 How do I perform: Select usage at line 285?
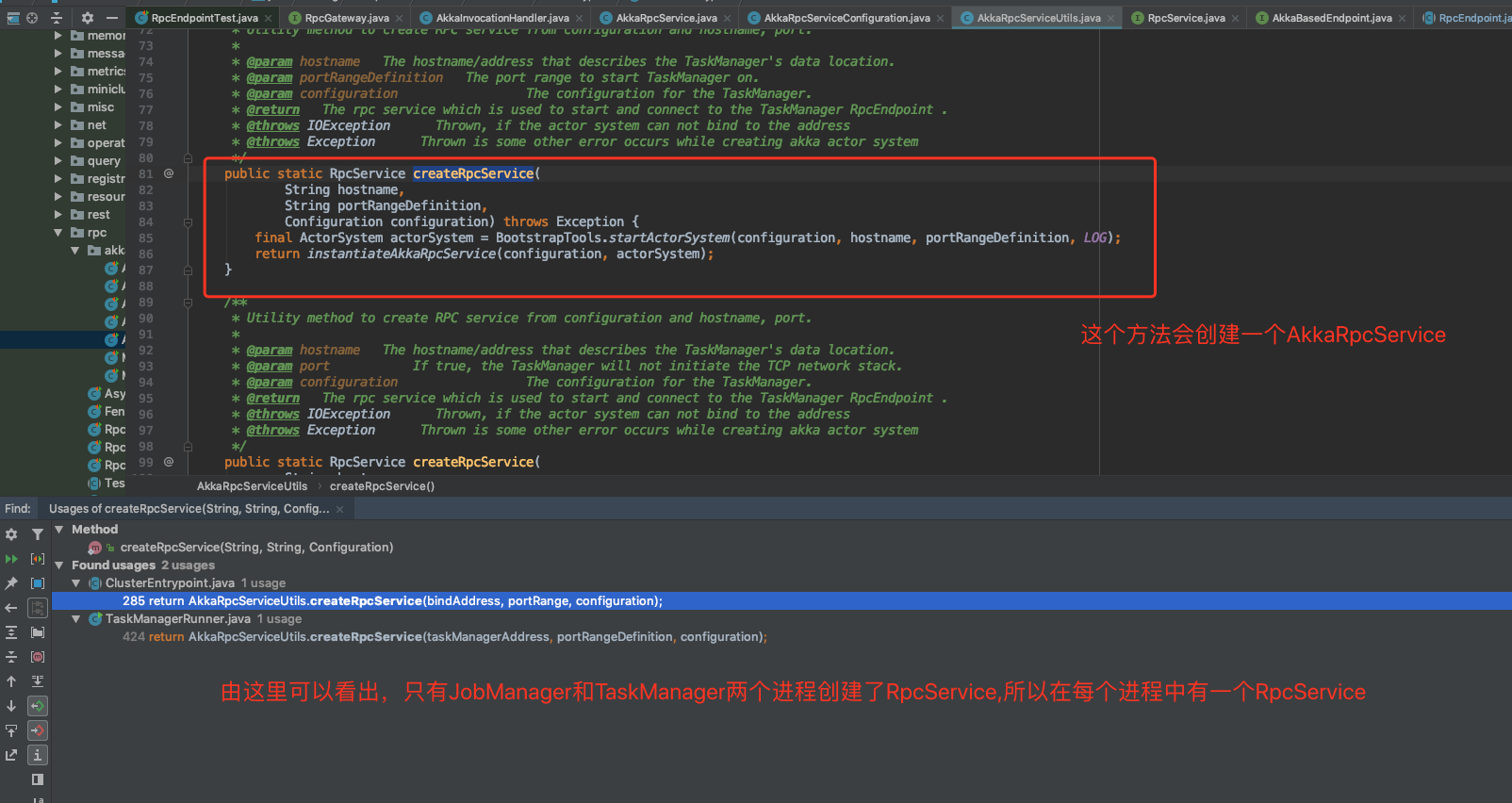pos(781,601)
